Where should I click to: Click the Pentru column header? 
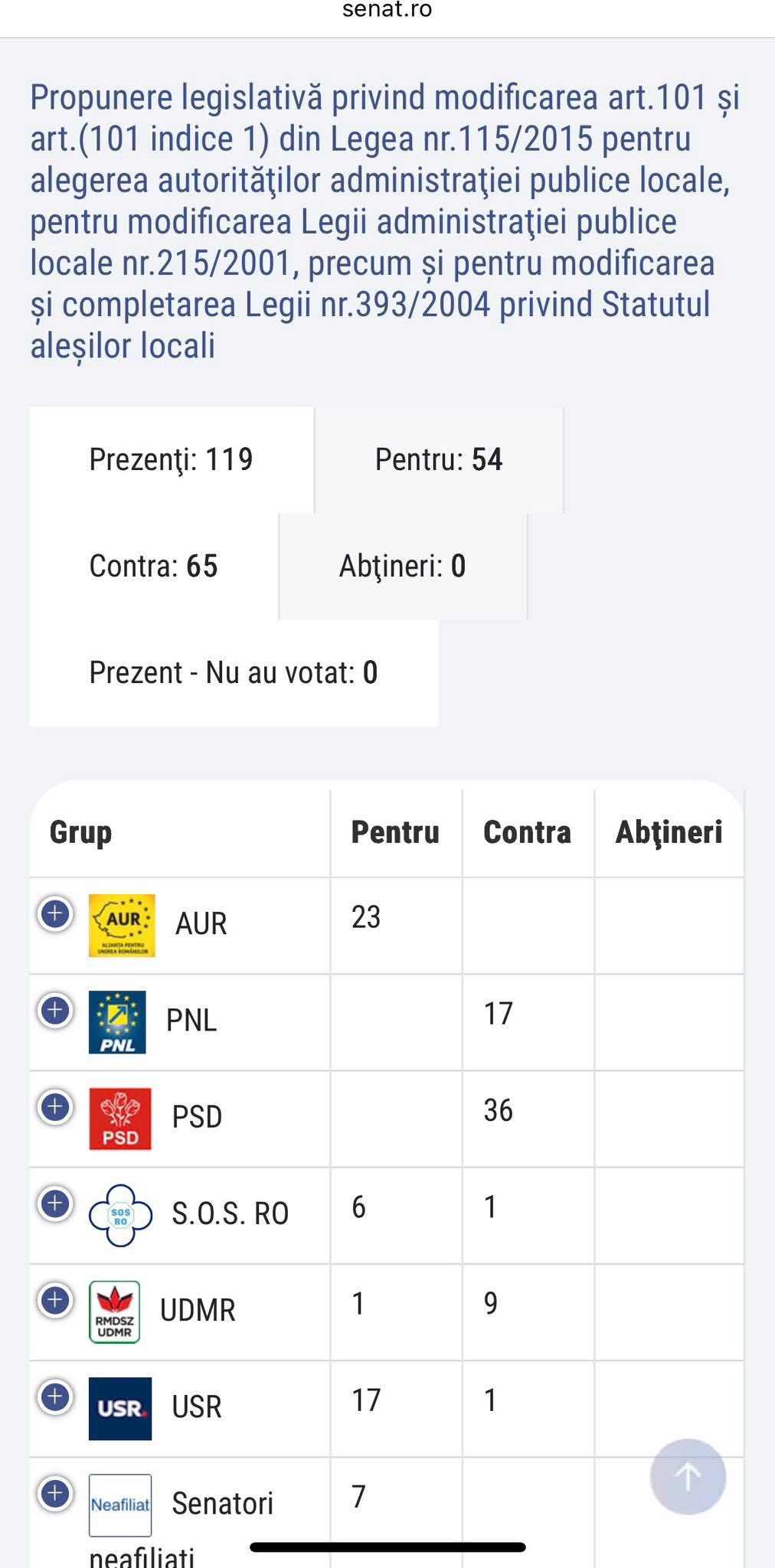click(x=395, y=832)
